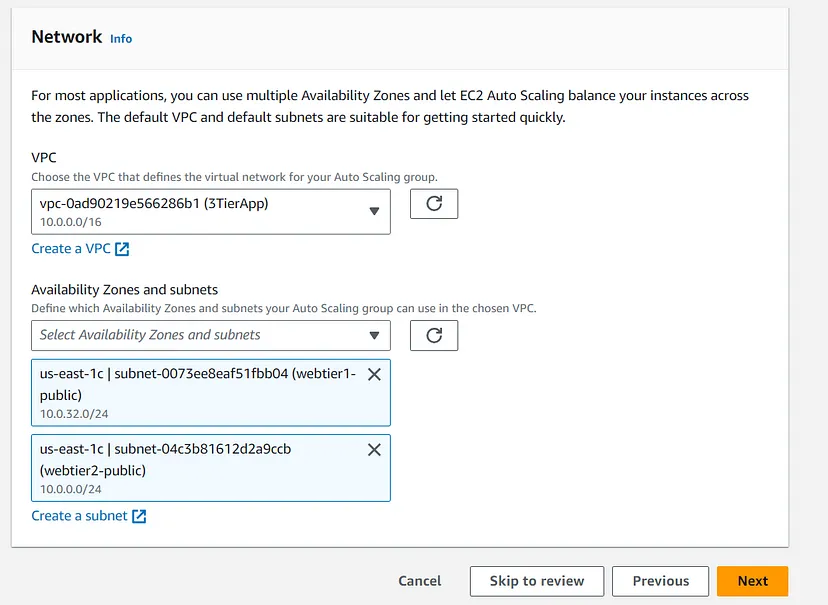Refresh the VPC list
Image resolution: width=828 pixels, height=605 pixels.
pos(434,204)
